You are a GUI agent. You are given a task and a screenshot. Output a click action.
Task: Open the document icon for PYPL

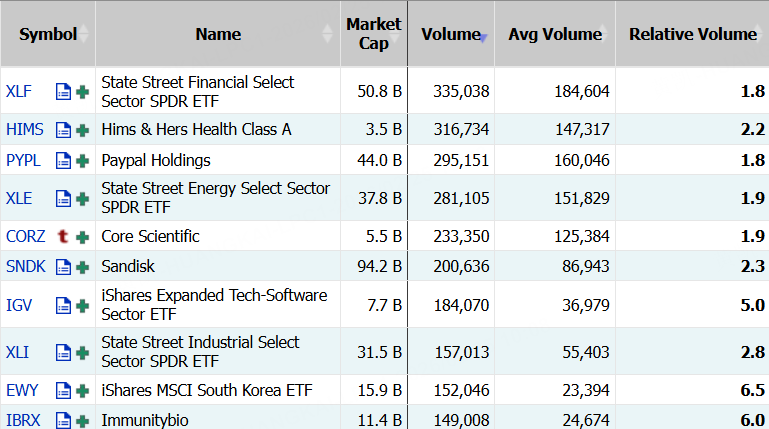pos(63,160)
